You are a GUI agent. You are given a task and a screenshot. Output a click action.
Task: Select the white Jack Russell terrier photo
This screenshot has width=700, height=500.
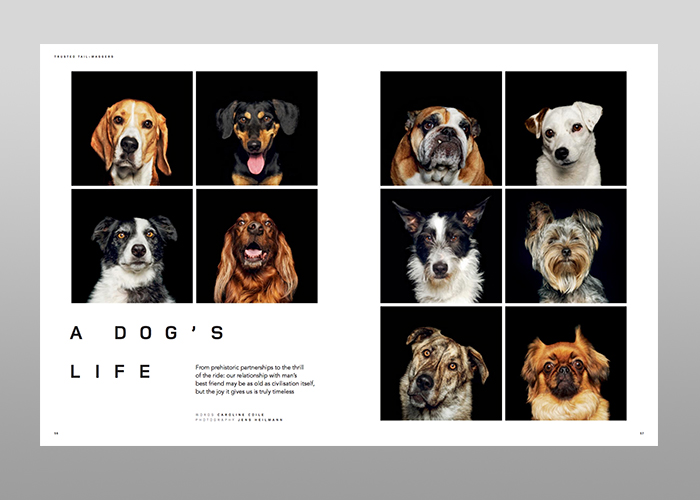tap(566, 129)
